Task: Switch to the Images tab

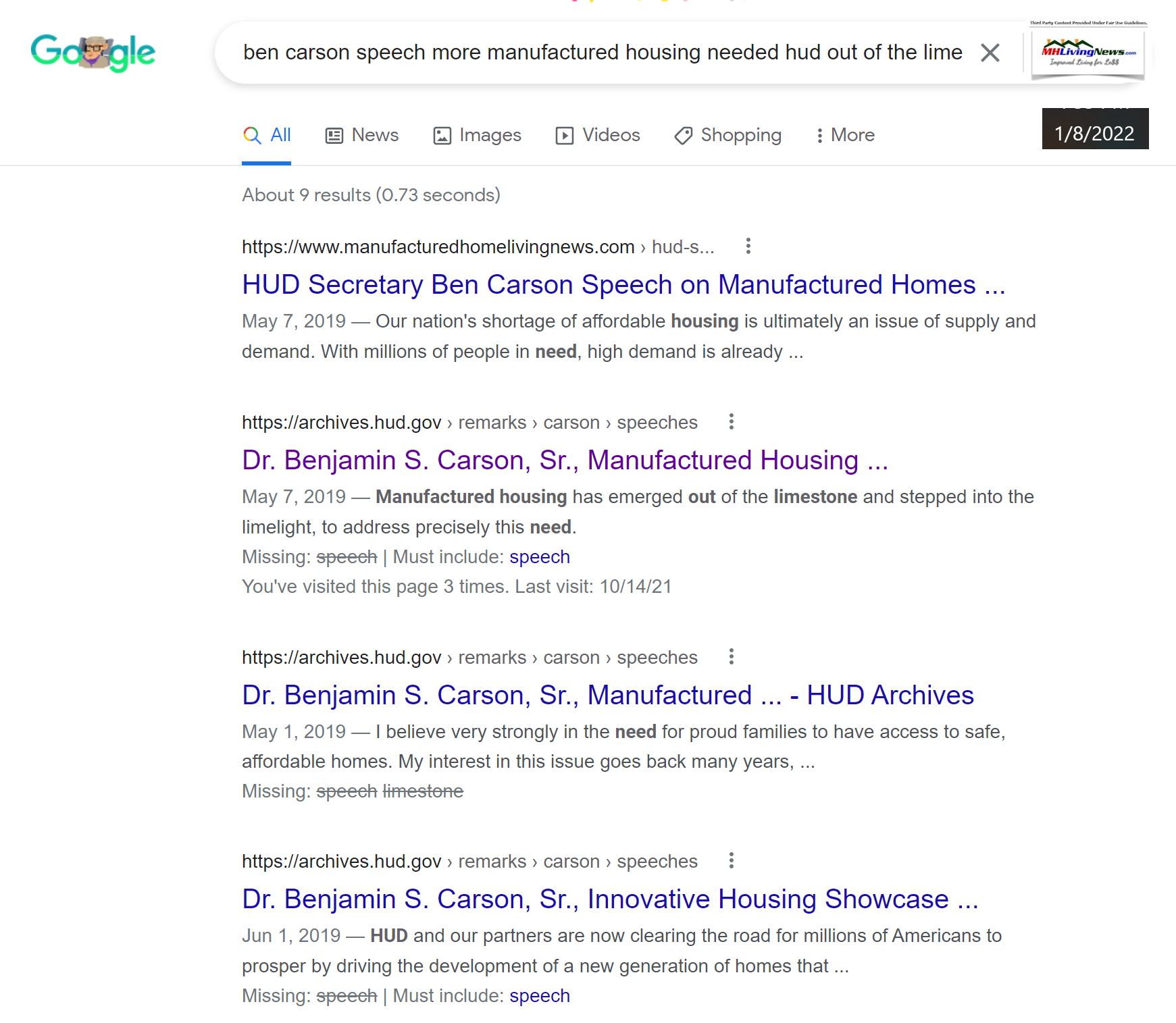Action: [x=477, y=135]
